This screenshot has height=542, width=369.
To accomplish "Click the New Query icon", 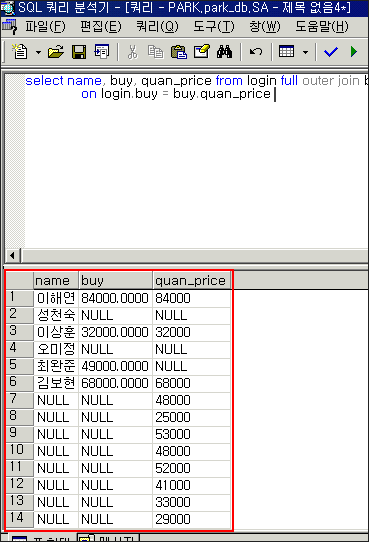I will pos(20,52).
